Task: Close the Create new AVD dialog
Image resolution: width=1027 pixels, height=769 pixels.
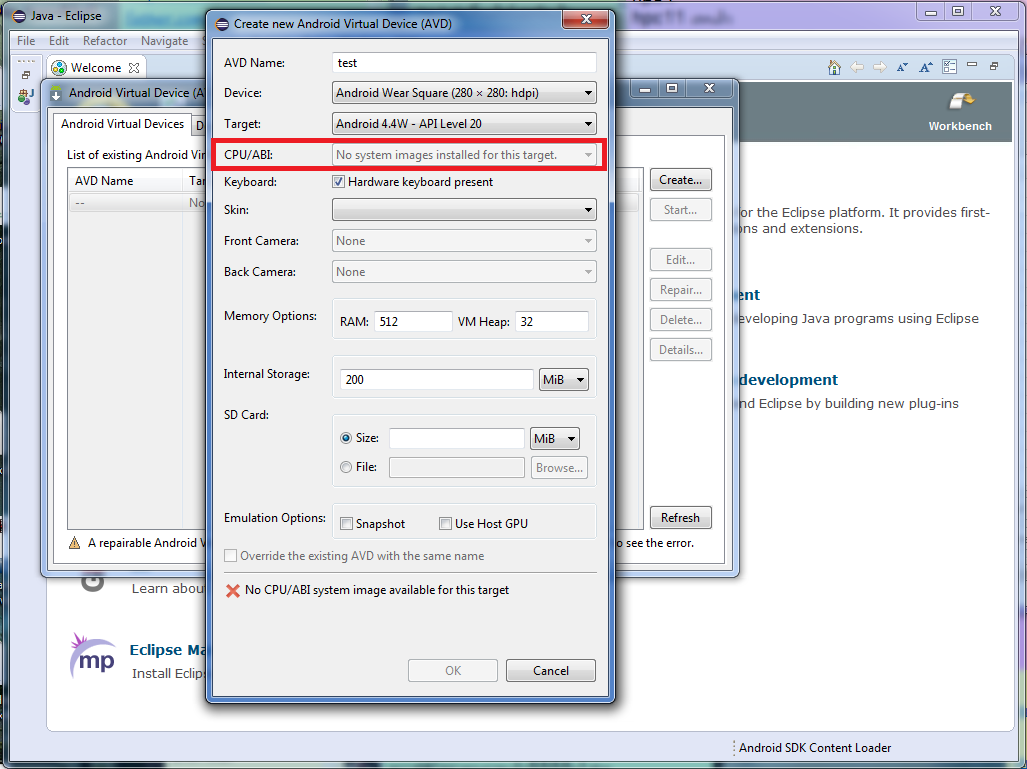Action: point(586,20)
